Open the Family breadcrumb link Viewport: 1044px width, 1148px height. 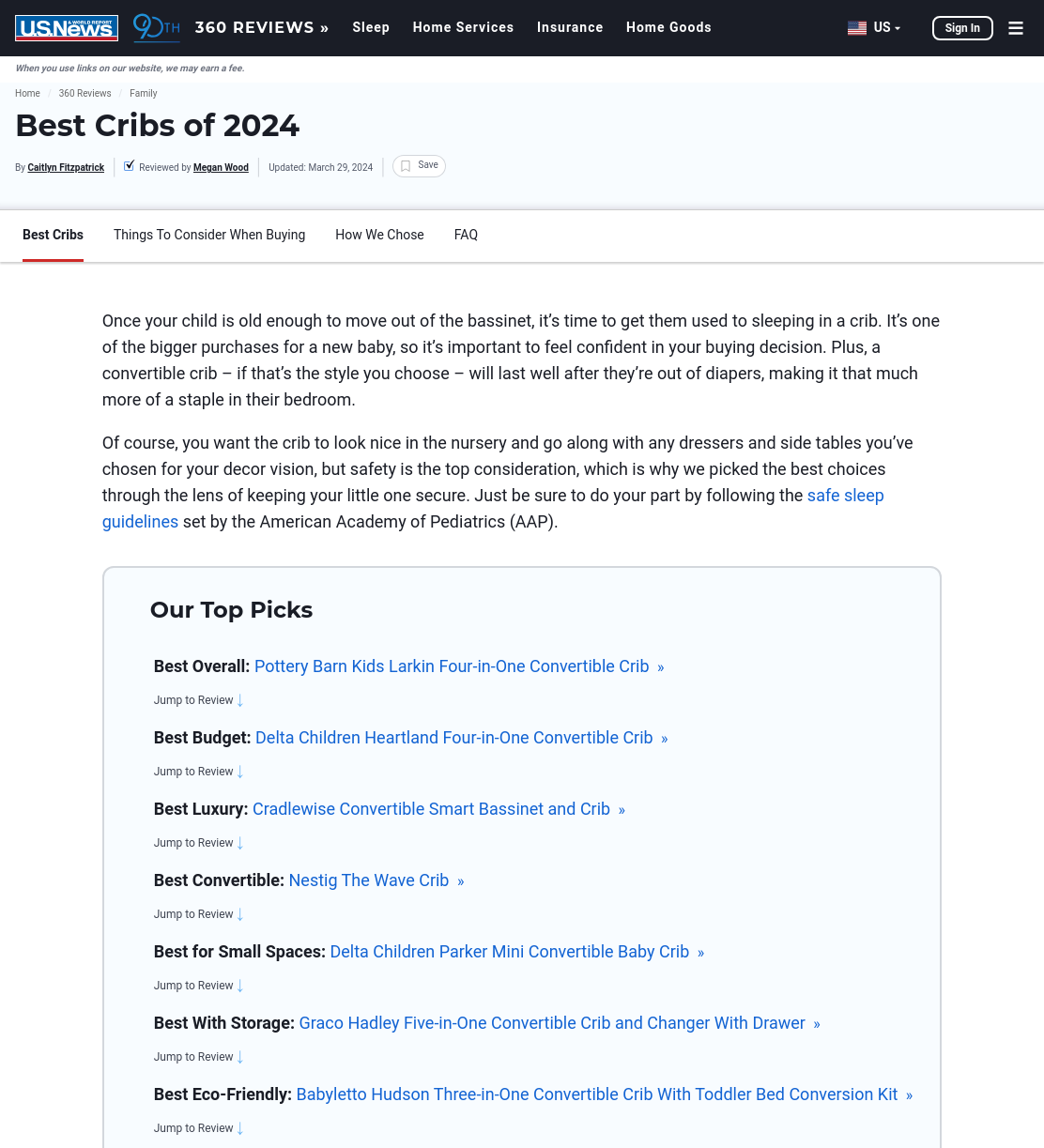point(144,94)
